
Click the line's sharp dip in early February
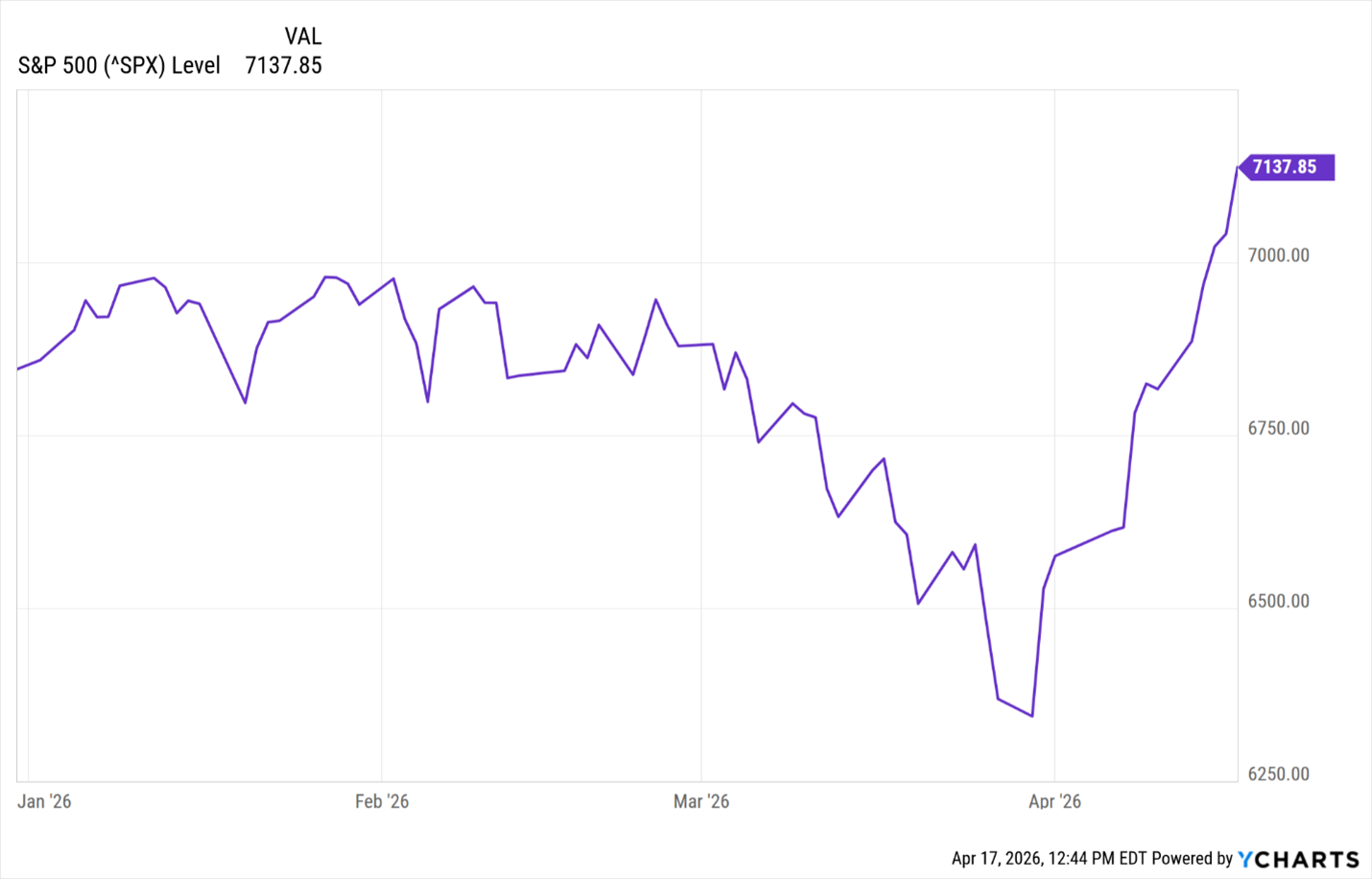[x=428, y=401]
